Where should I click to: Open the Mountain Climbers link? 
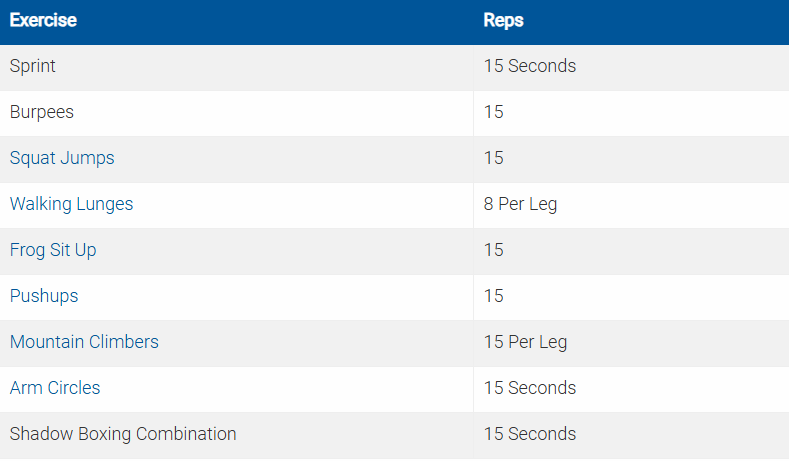(84, 342)
